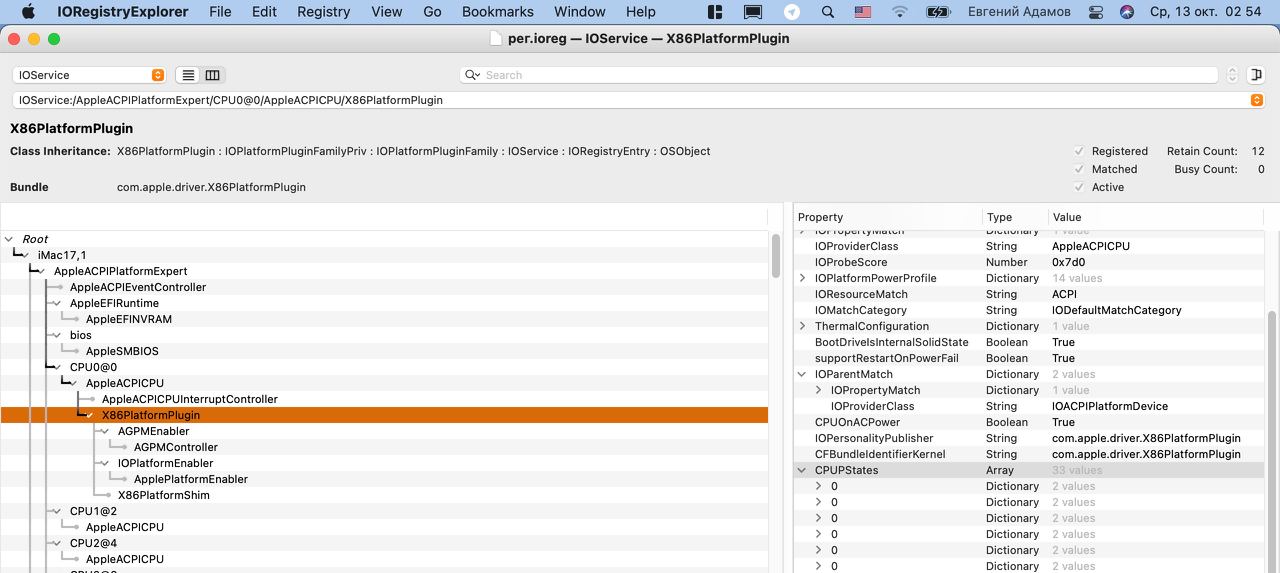Open the Go menu
The height and width of the screenshot is (573, 1280).
(432, 12)
